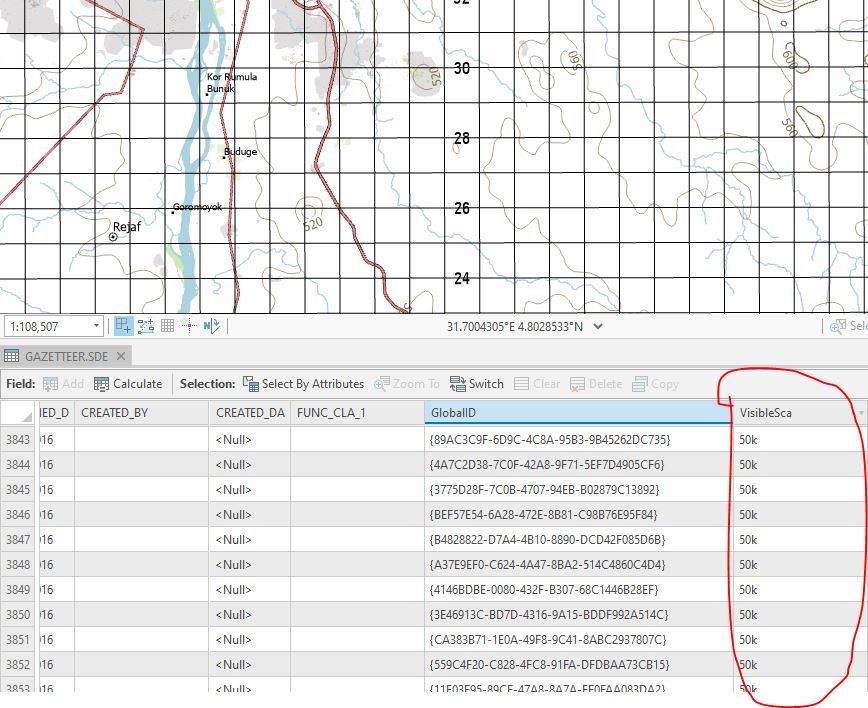This screenshot has height=708, width=868.
Task: Select row 3852 by its row header
Action: [18, 664]
